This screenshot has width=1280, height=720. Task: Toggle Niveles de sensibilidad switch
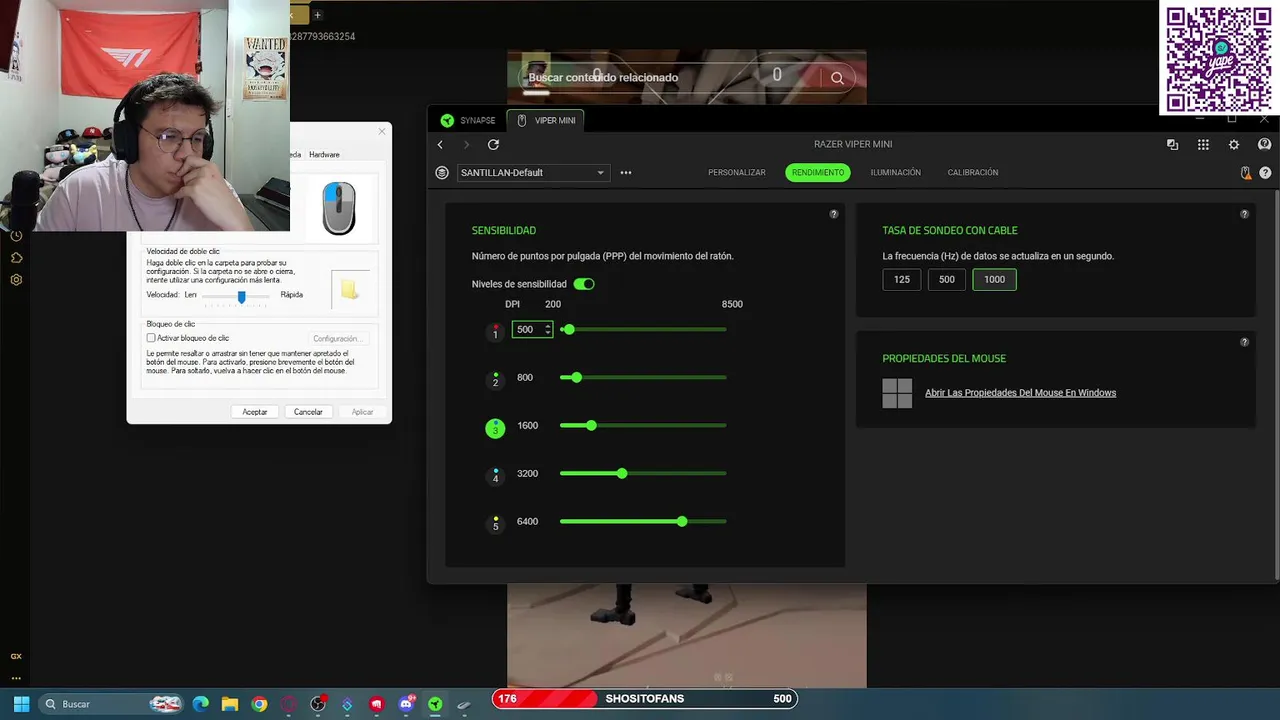point(584,284)
